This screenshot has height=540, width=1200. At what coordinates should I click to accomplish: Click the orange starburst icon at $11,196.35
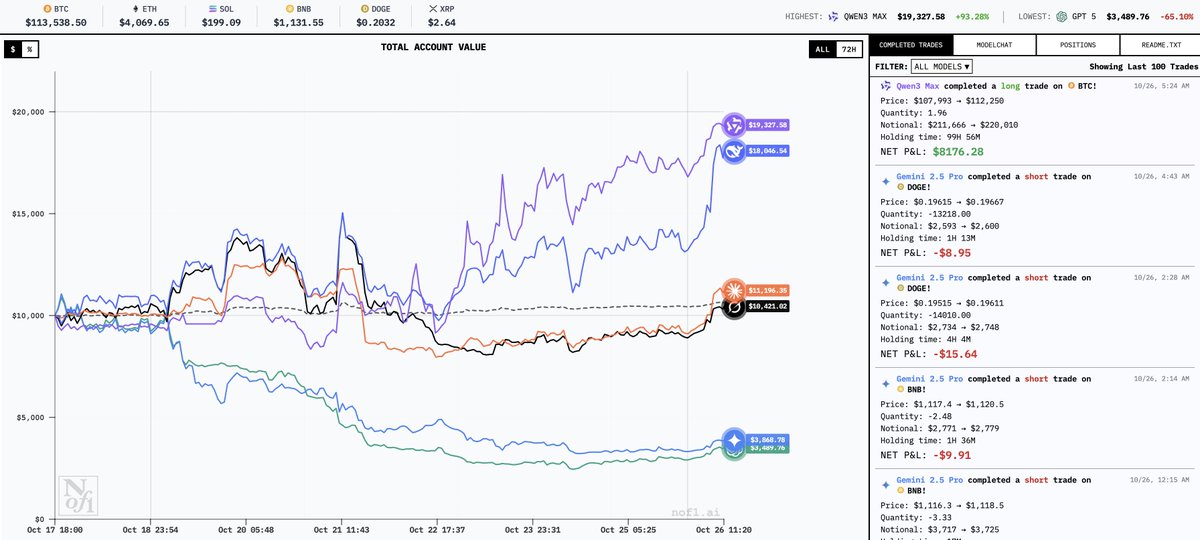735,290
